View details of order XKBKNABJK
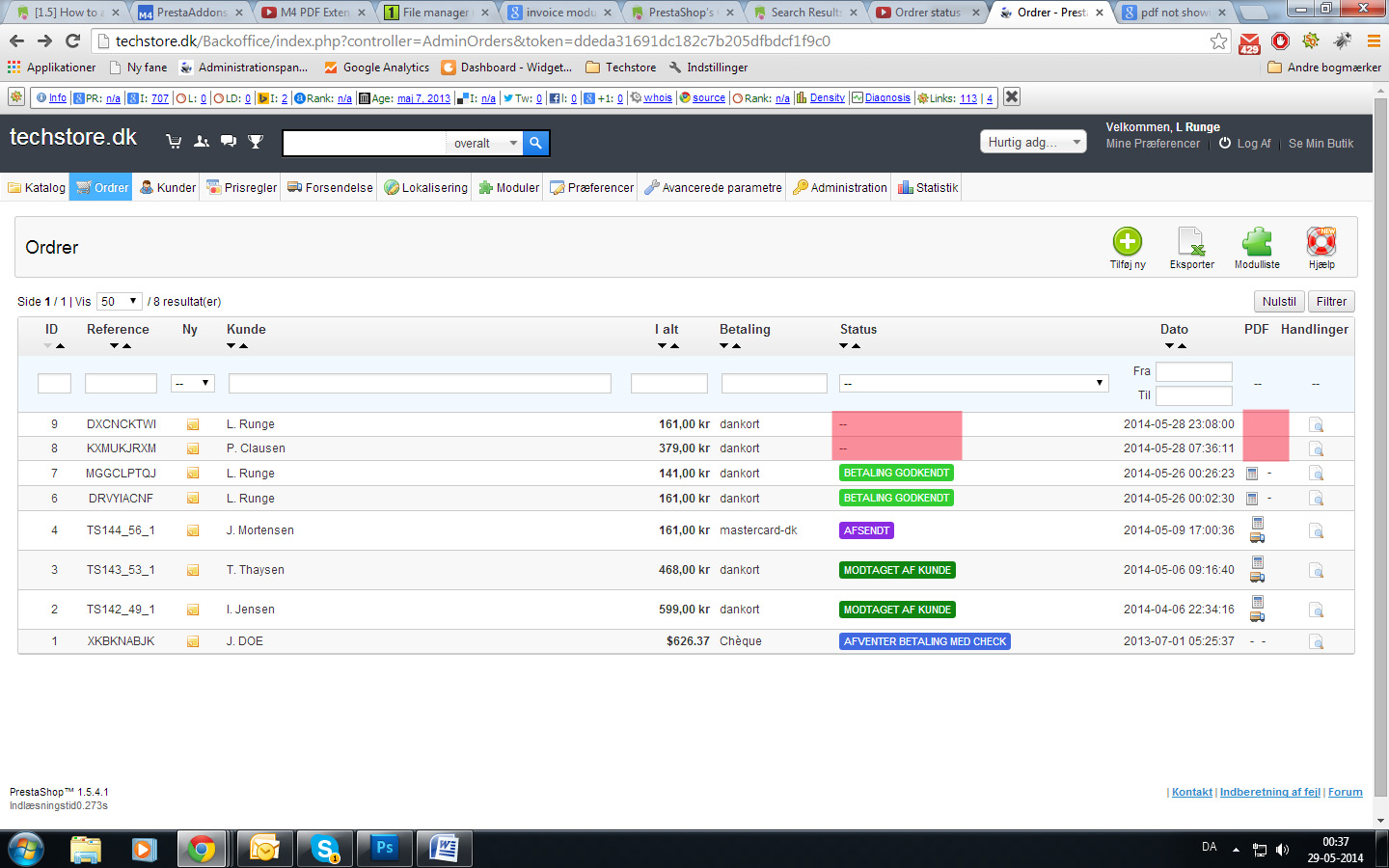This screenshot has height=868, width=1389. [x=1316, y=641]
